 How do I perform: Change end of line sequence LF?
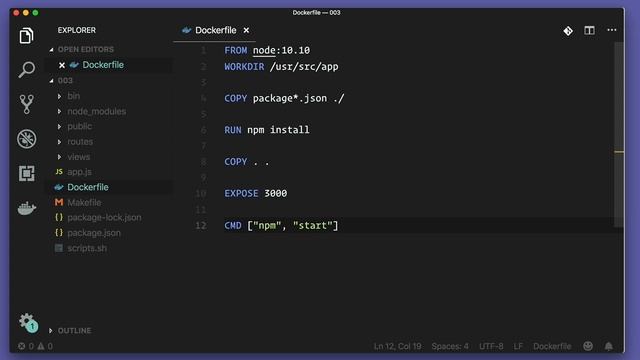(518, 346)
